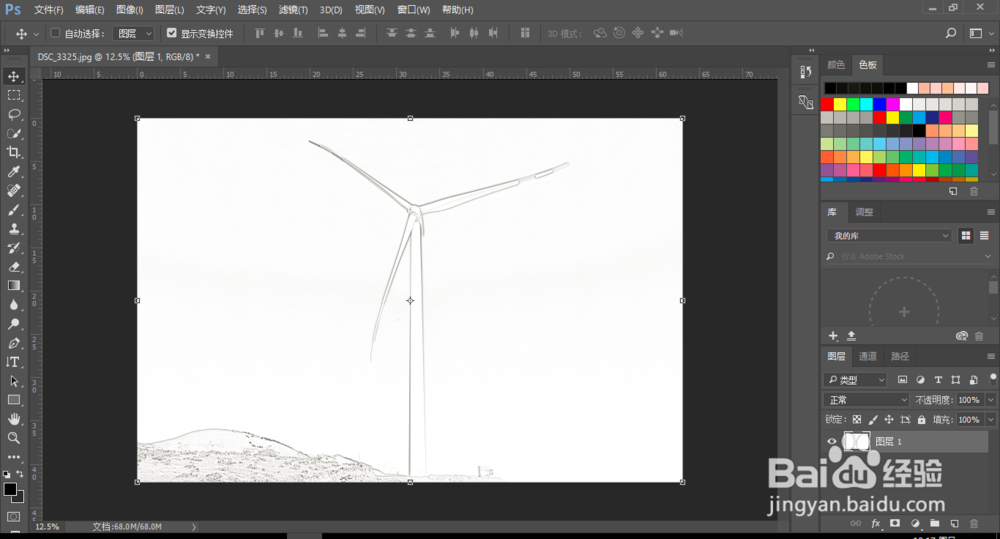The height and width of the screenshot is (539, 1000).
Task: Toggle the 自动选择 checkbox
Action: [55, 33]
